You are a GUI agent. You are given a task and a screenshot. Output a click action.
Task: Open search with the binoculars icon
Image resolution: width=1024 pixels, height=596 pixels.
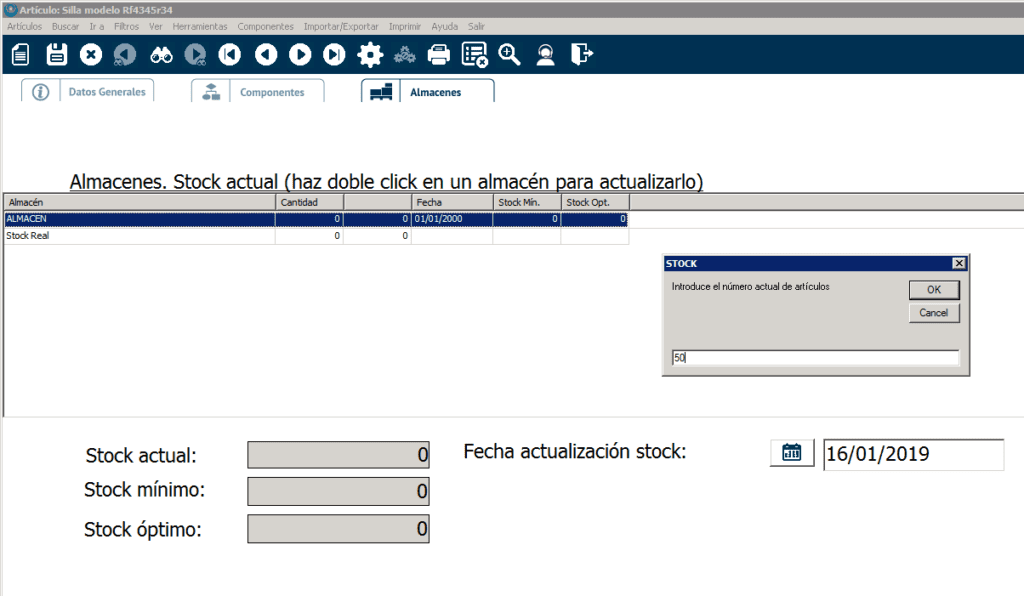tap(160, 55)
